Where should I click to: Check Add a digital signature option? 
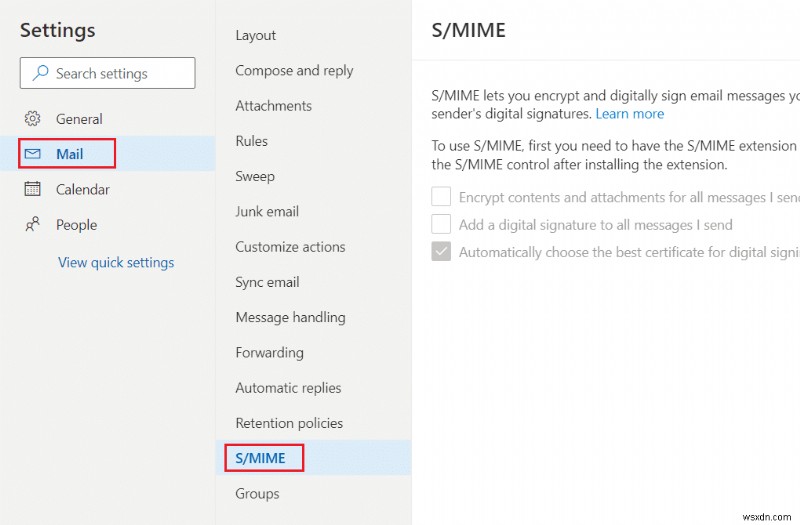pos(441,225)
